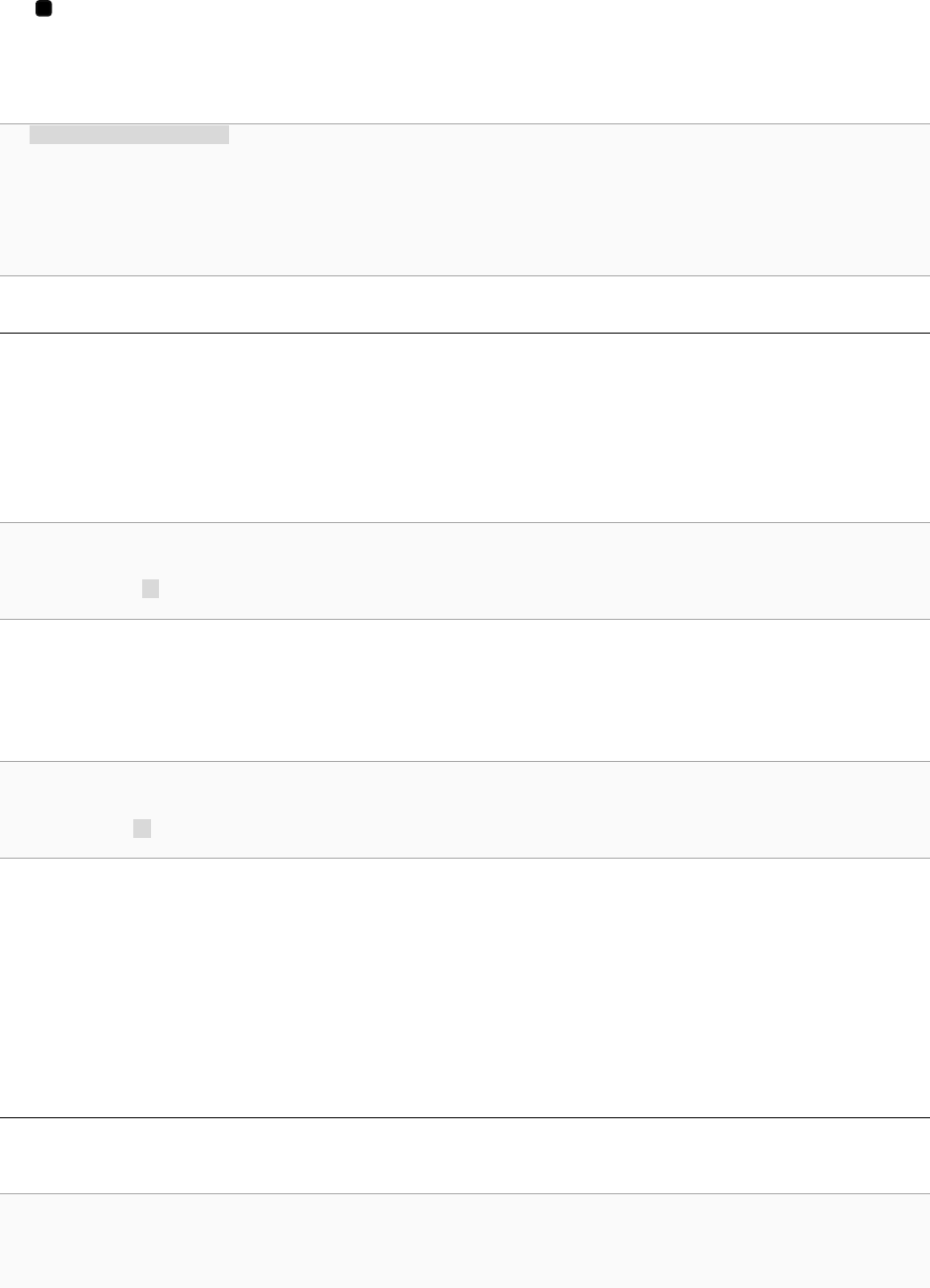
Task: Select the wide gray placeholder bar
Action: (129, 134)
